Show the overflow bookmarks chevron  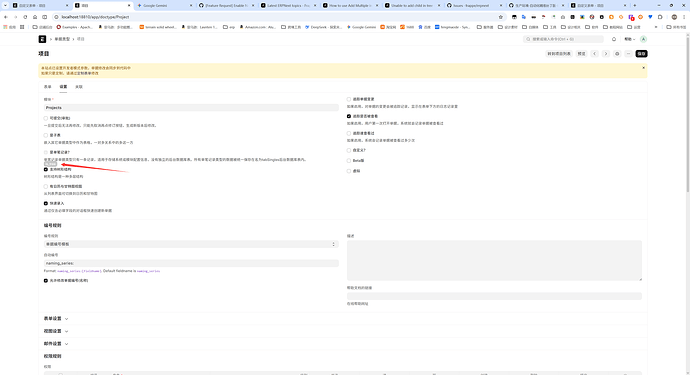(x=656, y=27)
